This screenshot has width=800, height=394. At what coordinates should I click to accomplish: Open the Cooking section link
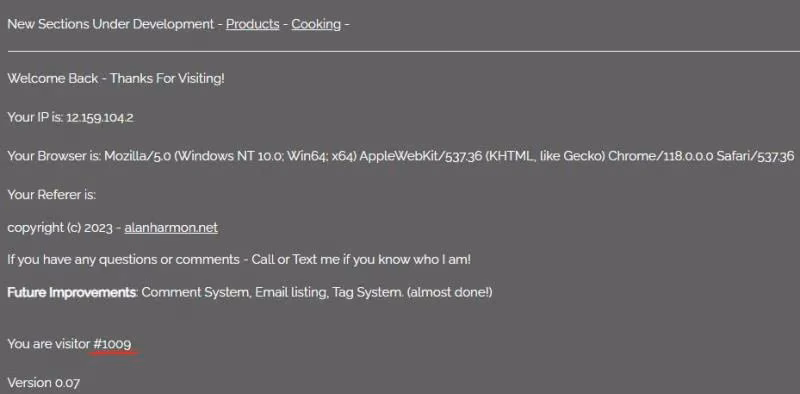coord(316,24)
